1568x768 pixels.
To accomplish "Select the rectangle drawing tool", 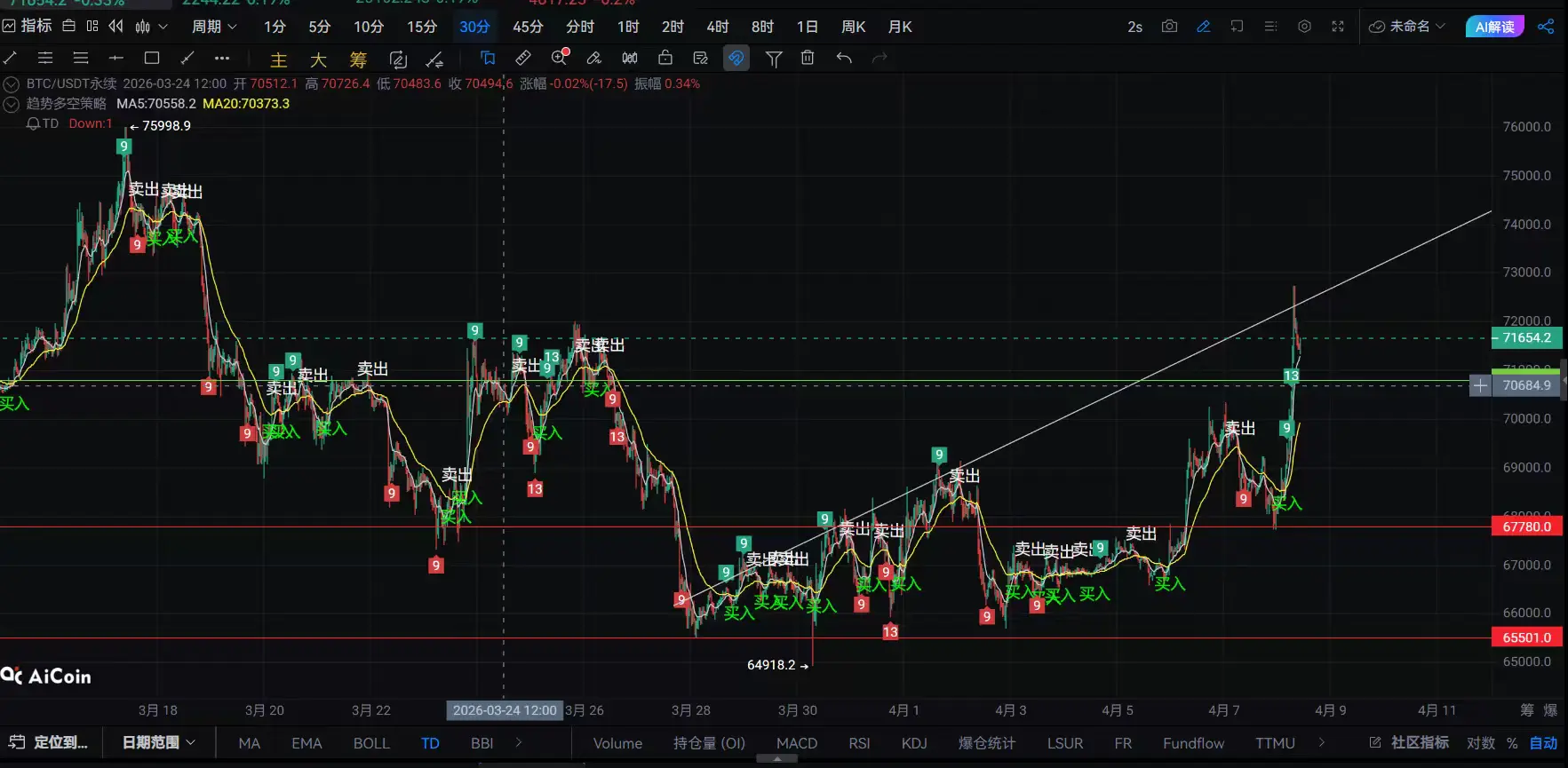I will tap(152, 59).
